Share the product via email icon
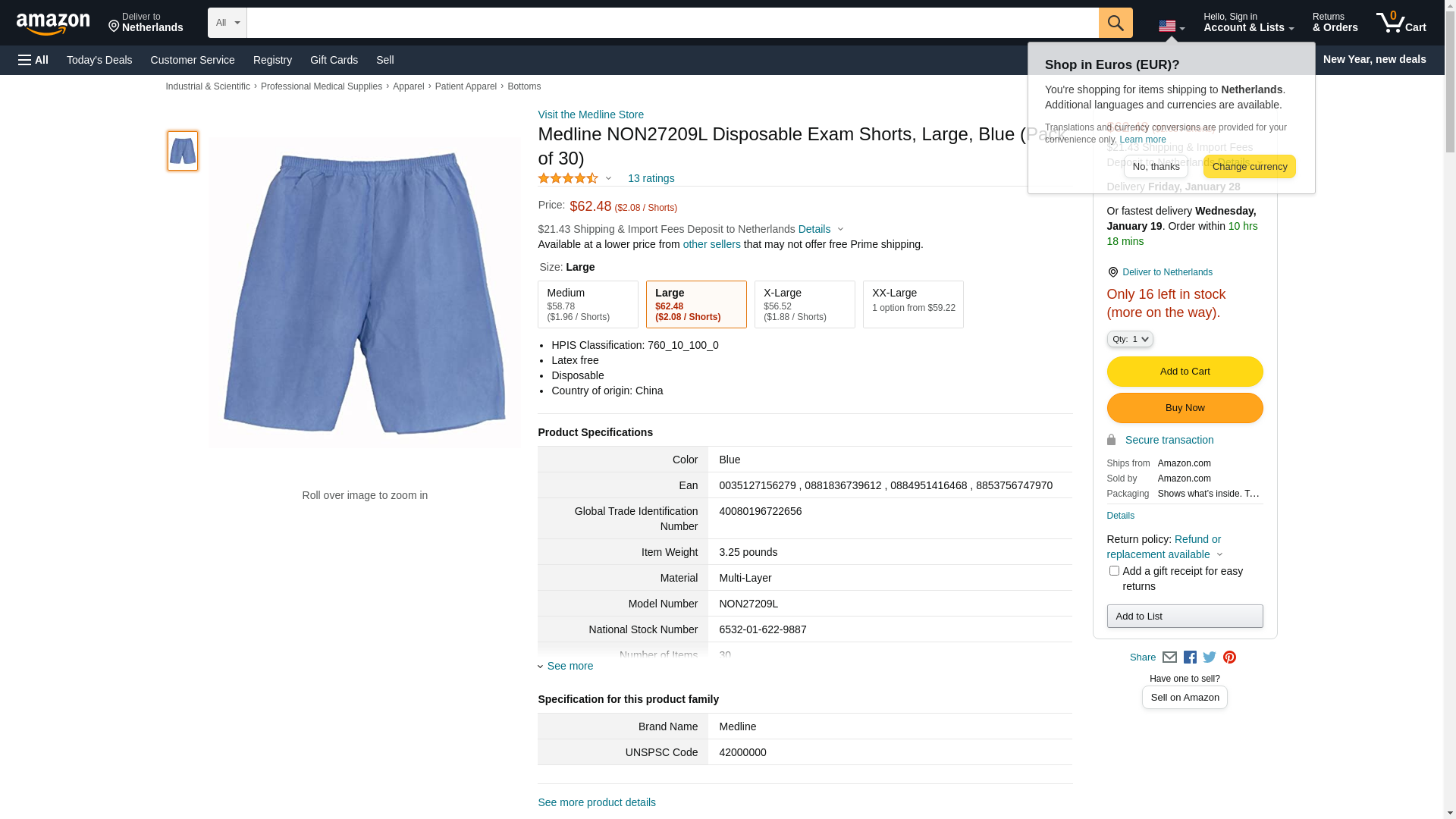The image size is (1456, 819). (1169, 657)
